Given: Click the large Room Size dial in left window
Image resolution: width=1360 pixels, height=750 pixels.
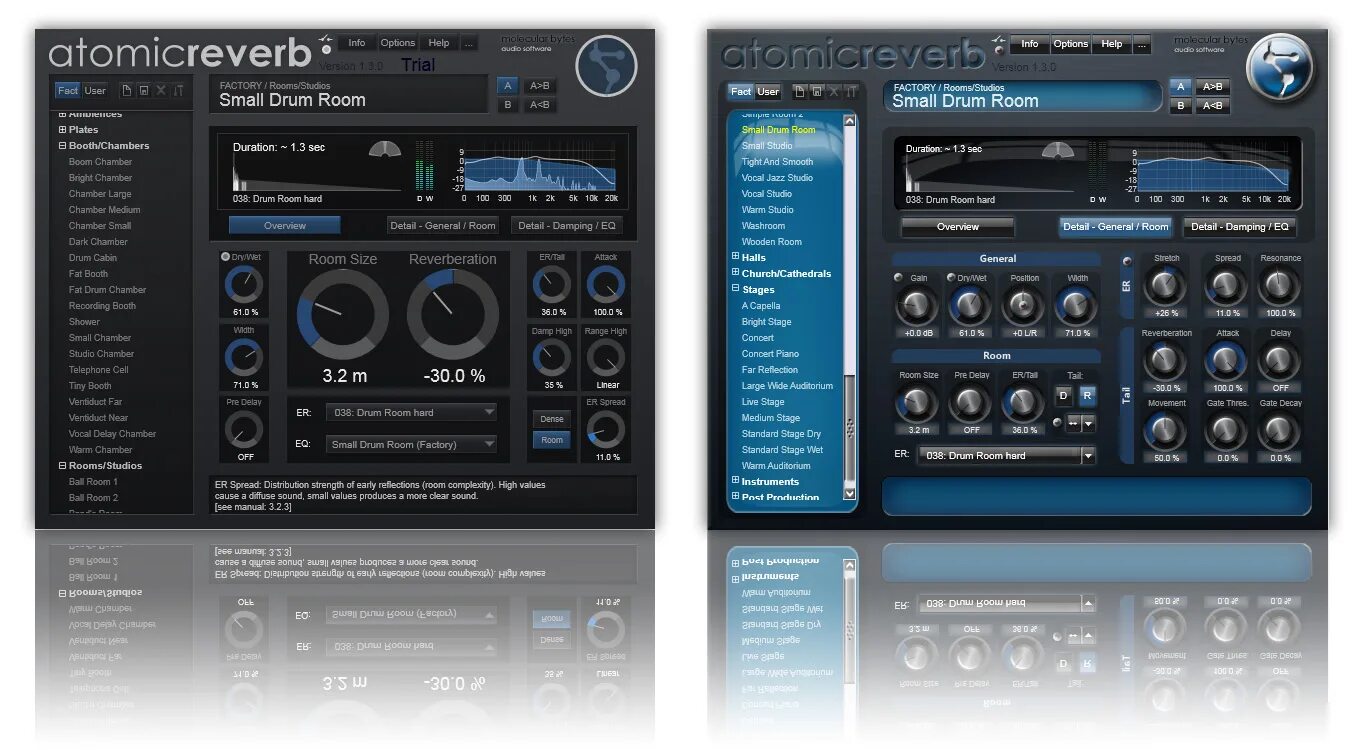Looking at the screenshot, I should coord(342,315).
